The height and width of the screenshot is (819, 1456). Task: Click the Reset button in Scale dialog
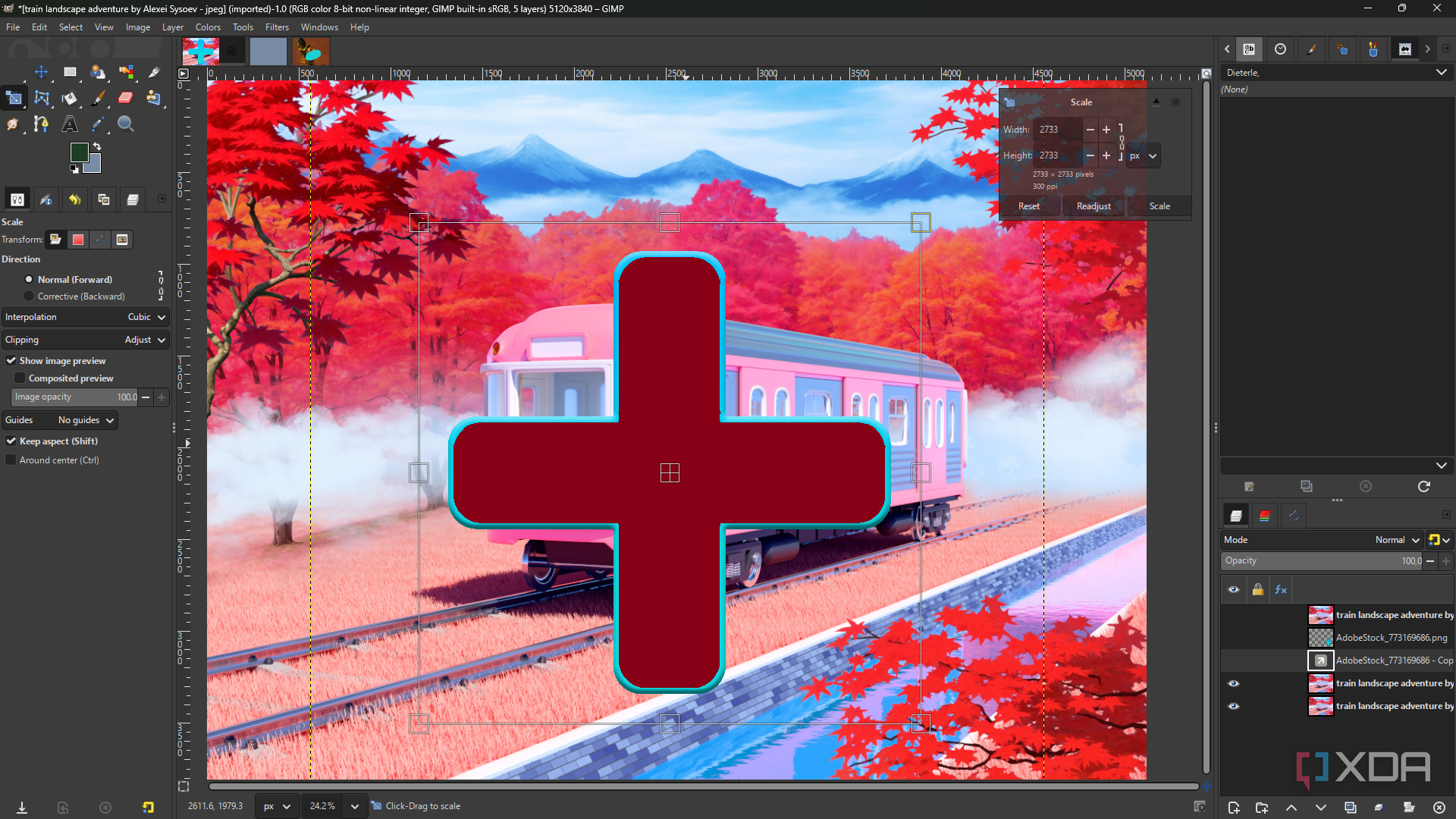[1029, 206]
